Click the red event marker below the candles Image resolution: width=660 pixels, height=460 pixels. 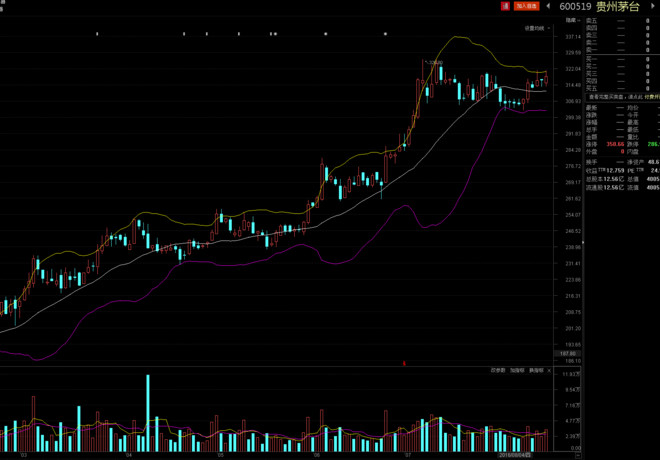coord(404,363)
